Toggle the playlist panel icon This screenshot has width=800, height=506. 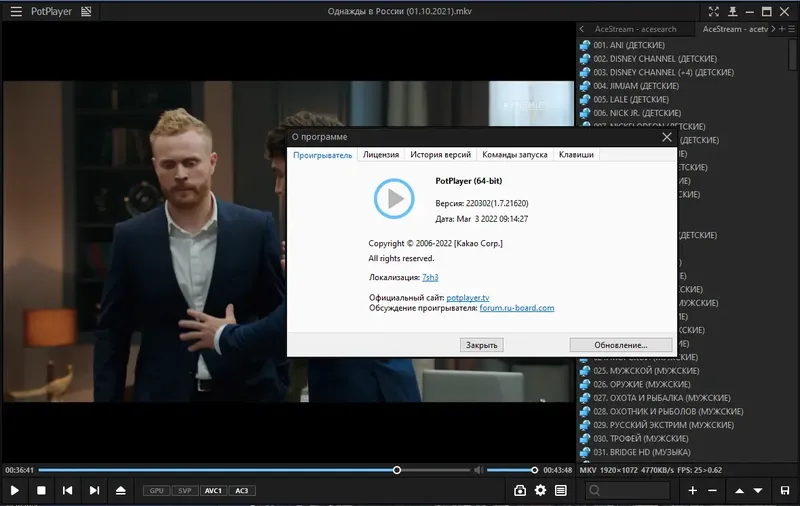(561, 490)
